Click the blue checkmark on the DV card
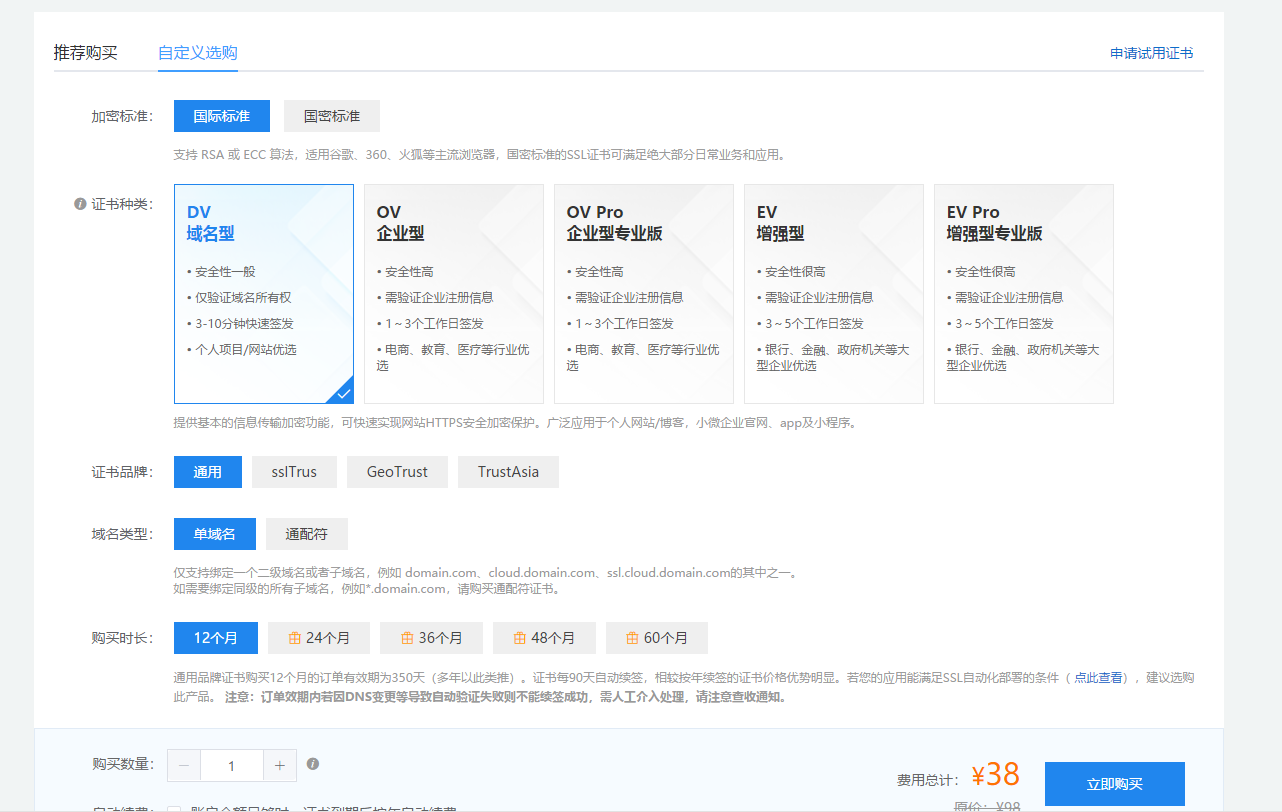 point(343,391)
